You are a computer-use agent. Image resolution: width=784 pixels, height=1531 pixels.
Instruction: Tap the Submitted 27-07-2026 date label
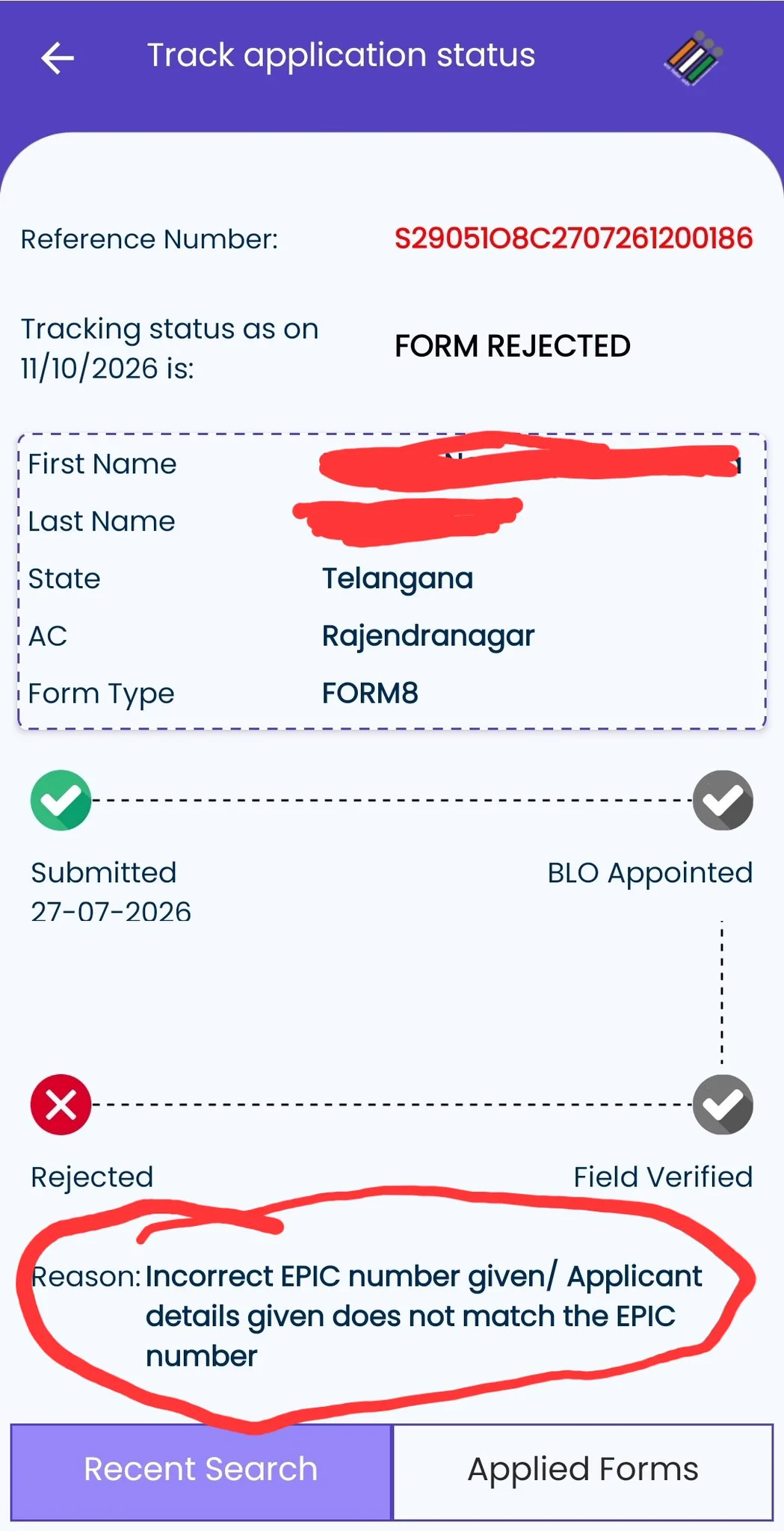pyautogui.click(x=111, y=892)
